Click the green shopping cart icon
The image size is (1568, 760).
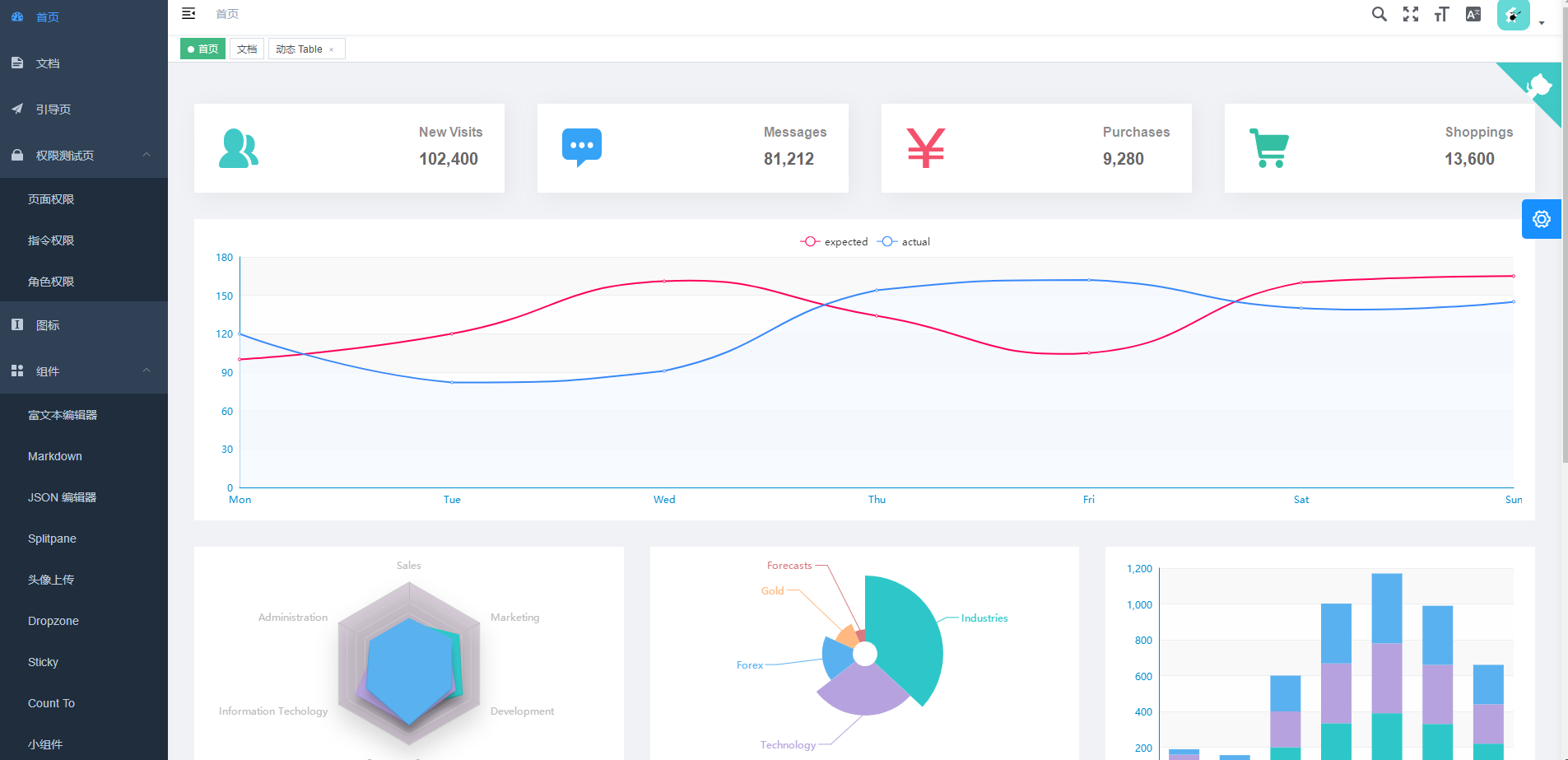click(1268, 147)
